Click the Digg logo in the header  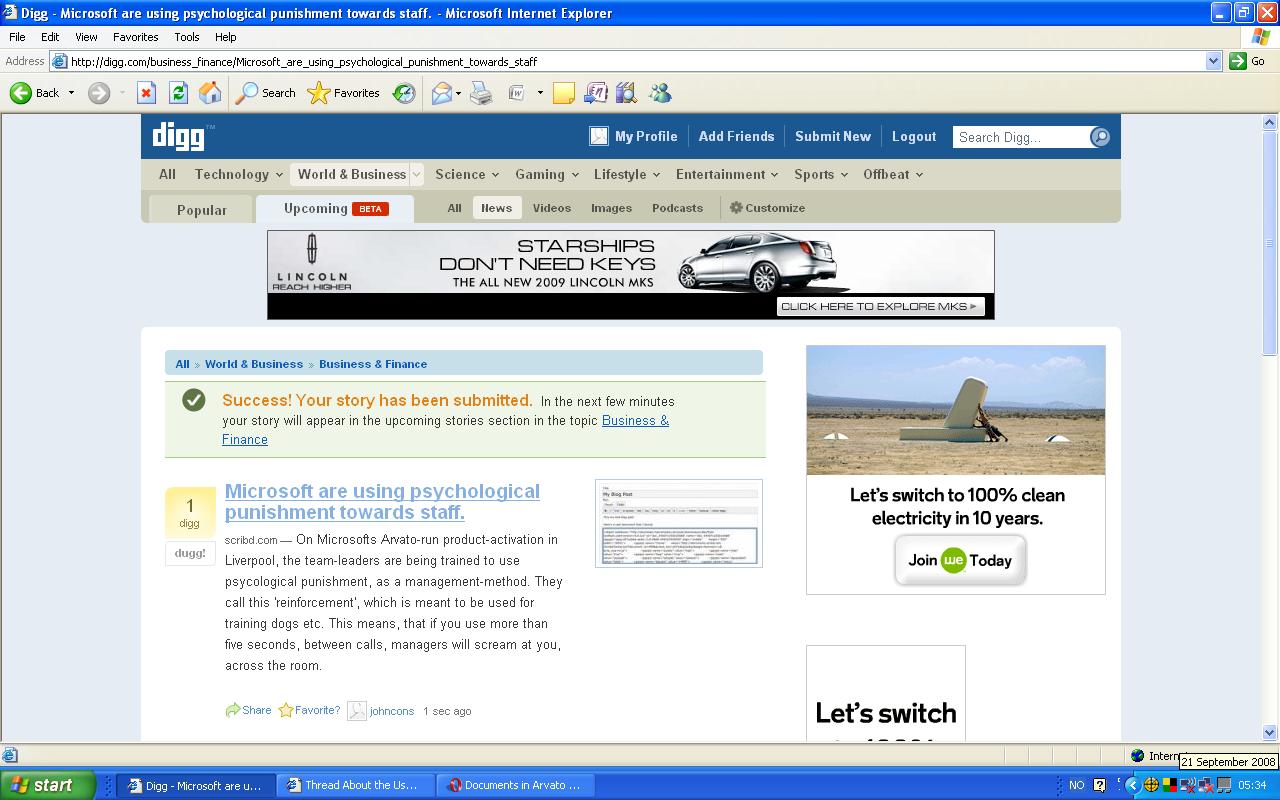181,136
